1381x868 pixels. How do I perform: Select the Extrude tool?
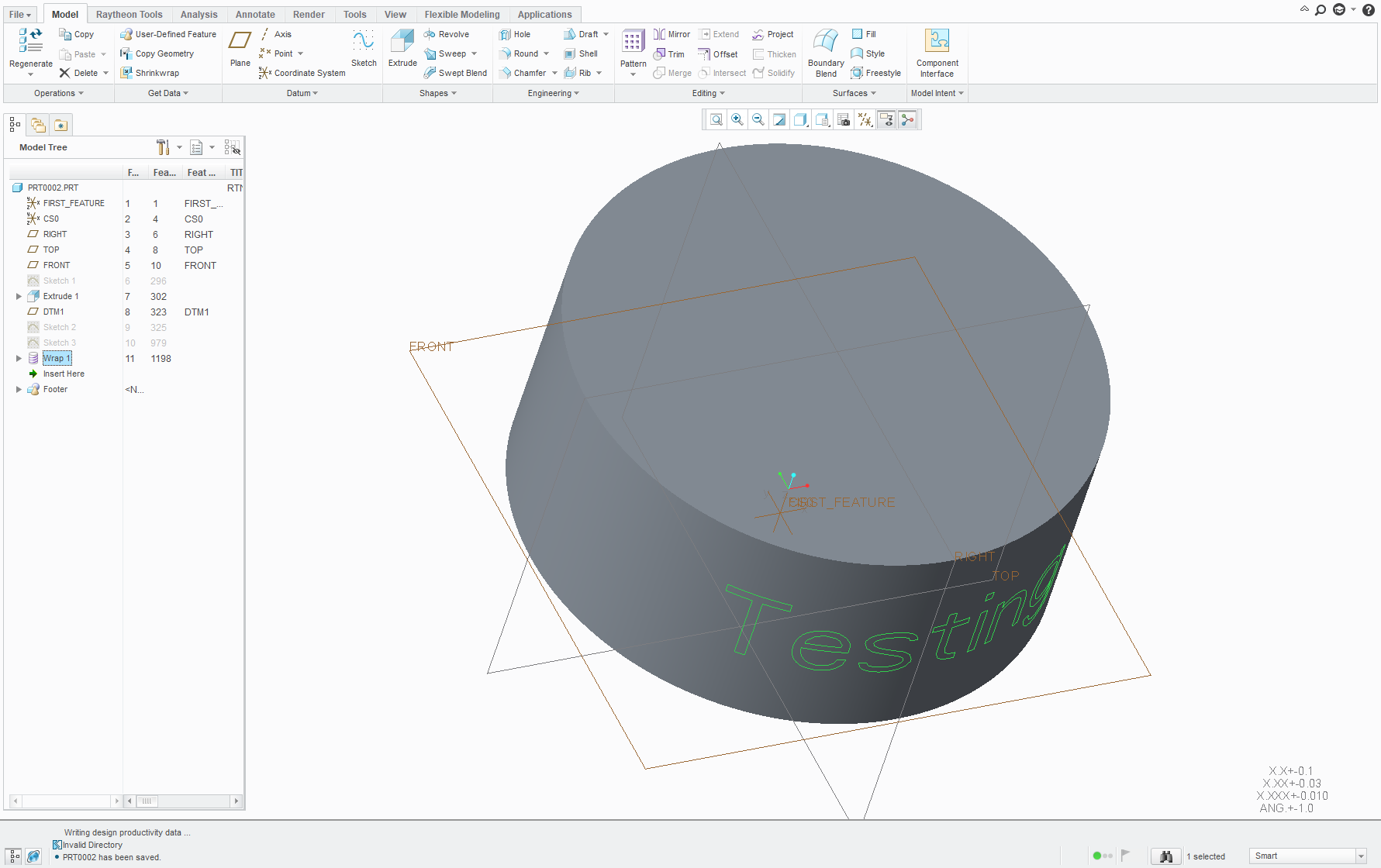402,46
